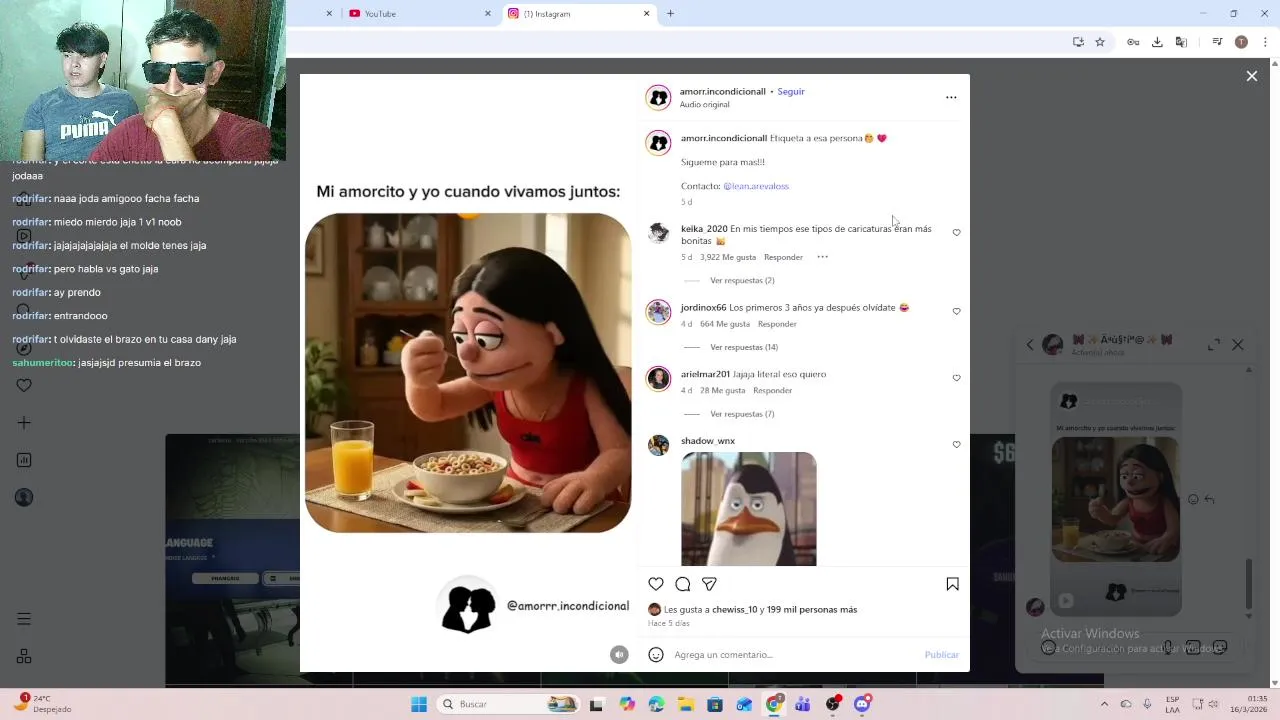Viewport: 1280px width, 720px height.
Task: Reply to the shared reel in chat
Action: [1209, 499]
